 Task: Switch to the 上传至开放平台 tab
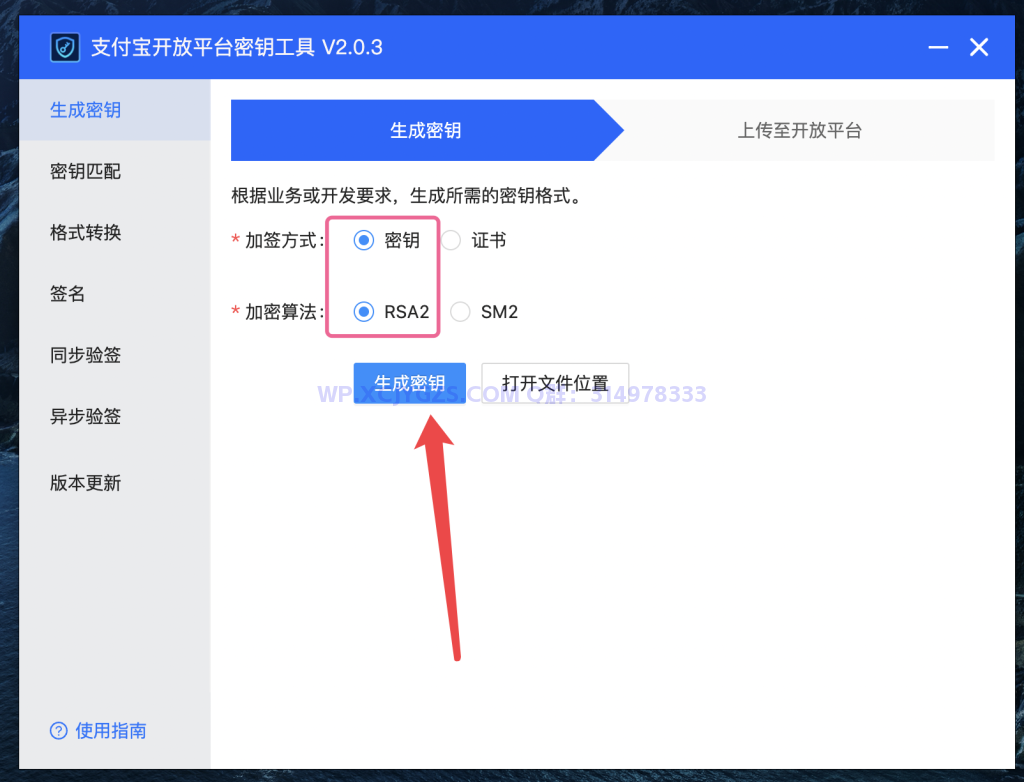coord(799,130)
